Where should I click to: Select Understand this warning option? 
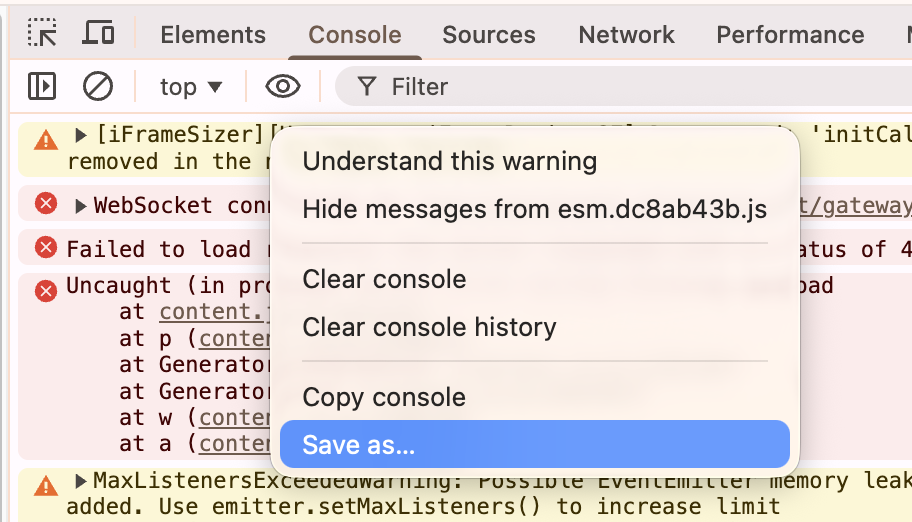[x=449, y=161]
